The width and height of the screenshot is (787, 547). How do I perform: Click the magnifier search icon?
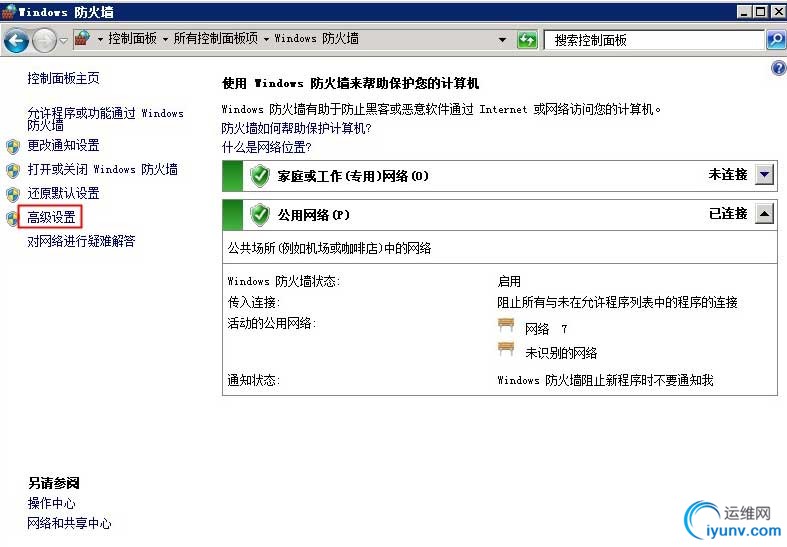click(776, 40)
